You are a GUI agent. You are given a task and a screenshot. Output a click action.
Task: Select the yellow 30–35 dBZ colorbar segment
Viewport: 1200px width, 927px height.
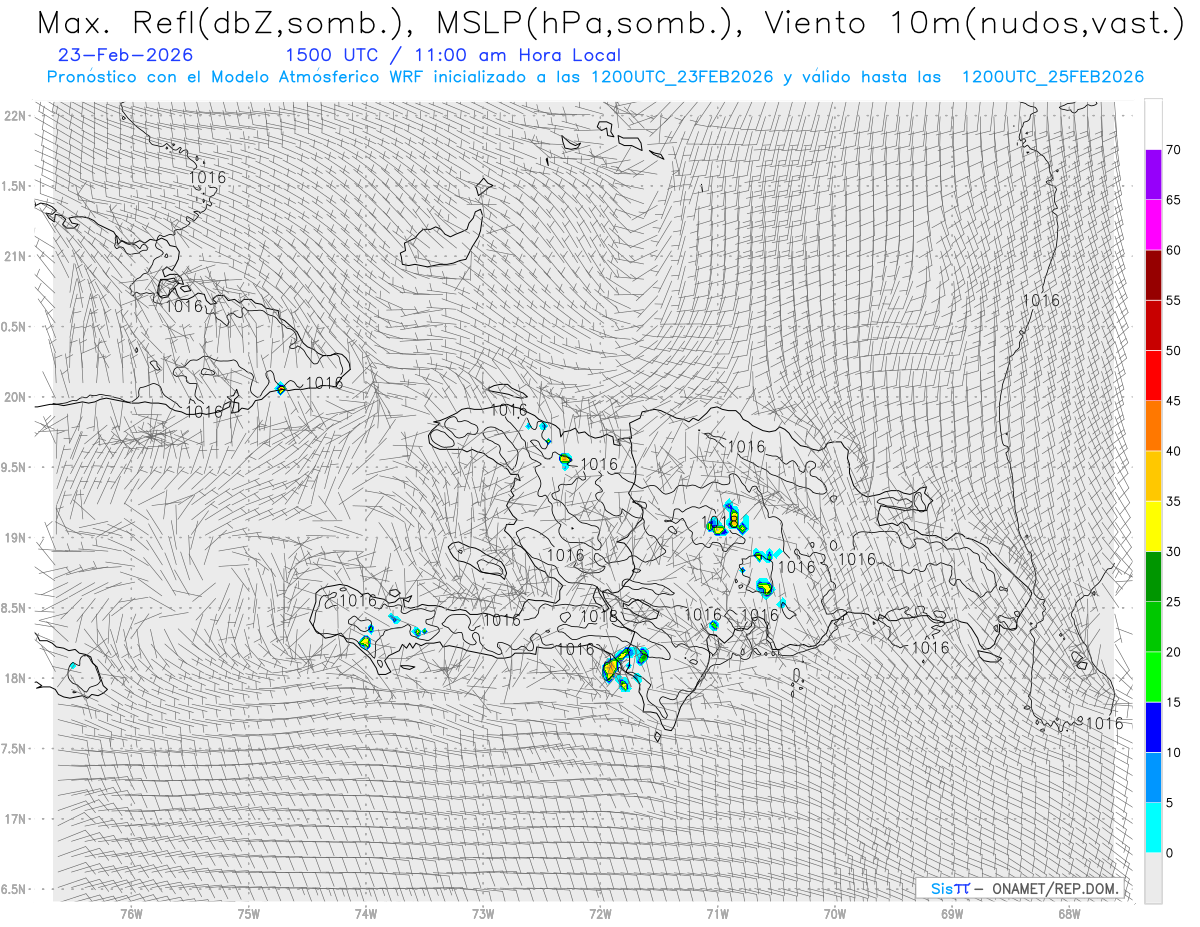tap(1153, 526)
